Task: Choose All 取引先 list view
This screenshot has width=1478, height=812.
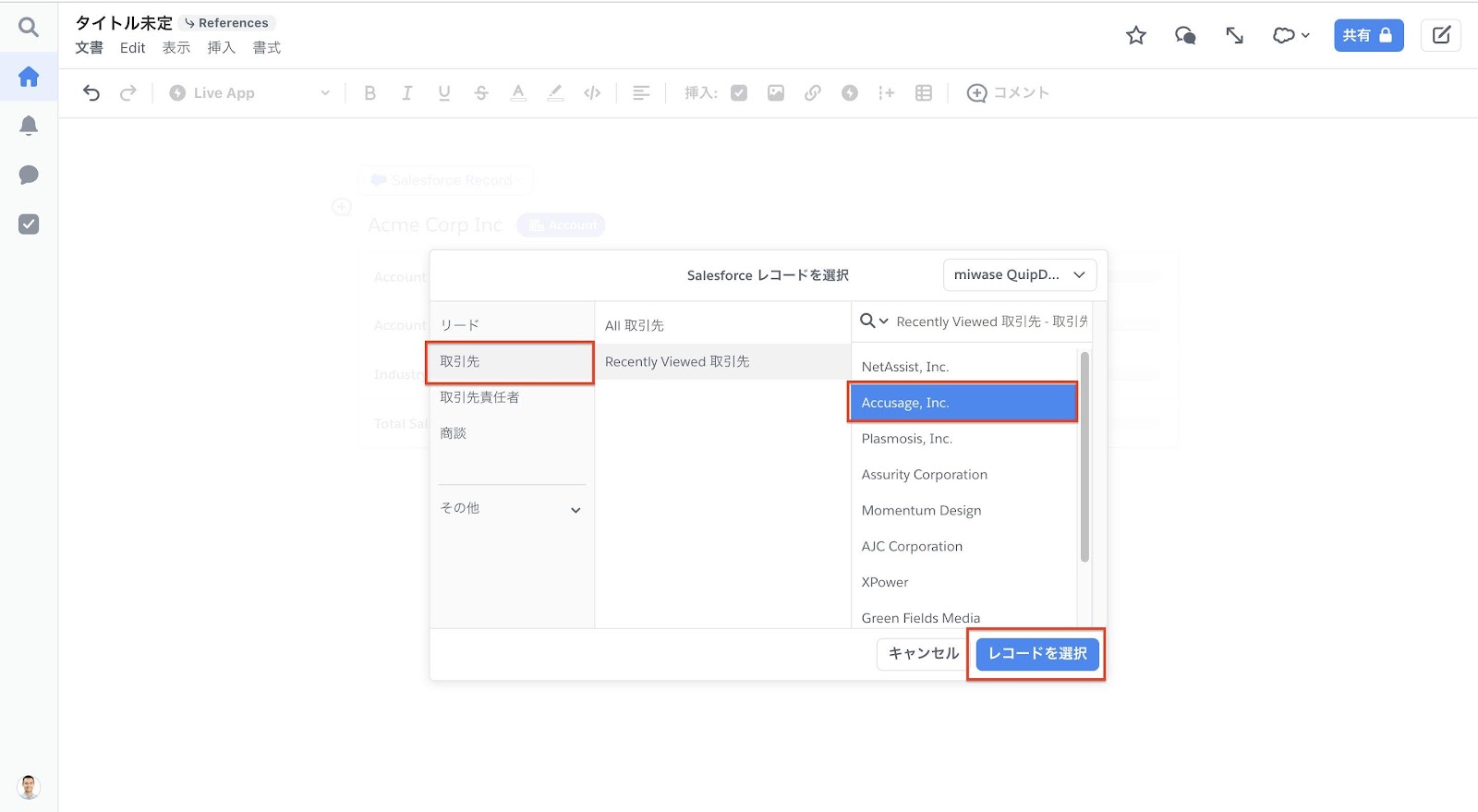Action: (722, 325)
